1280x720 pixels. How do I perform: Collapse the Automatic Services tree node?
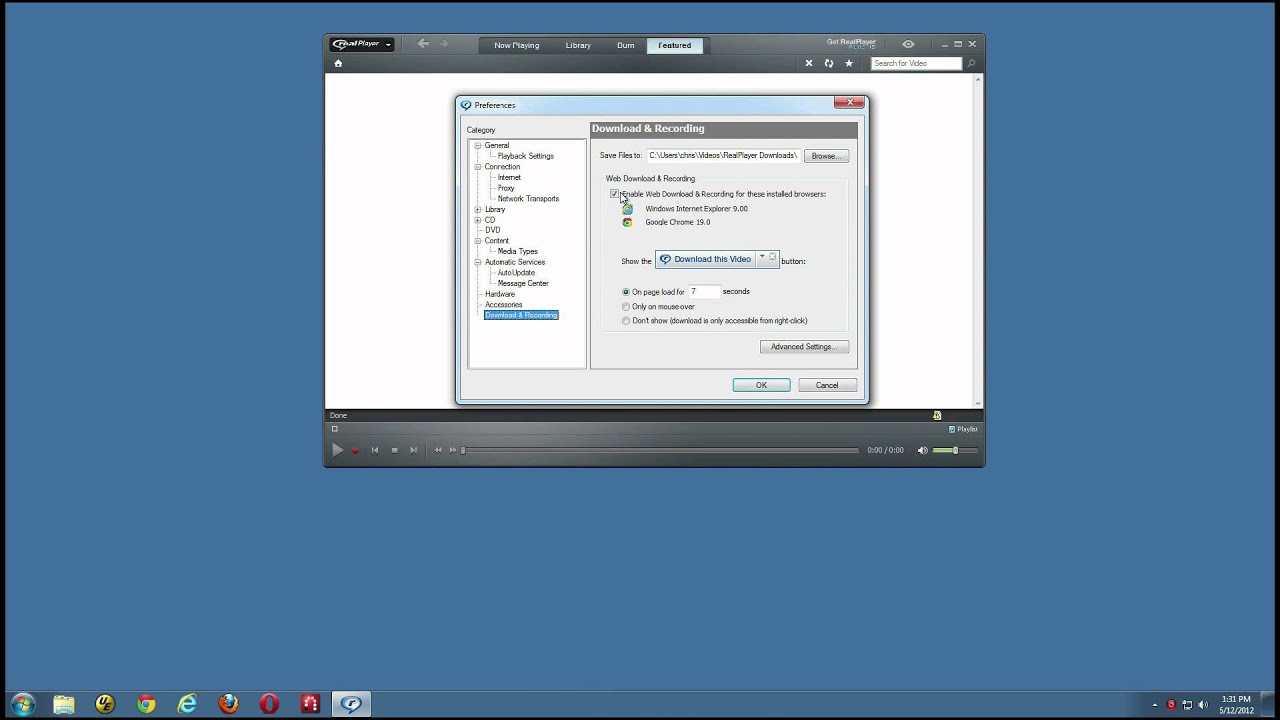click(x=478, y=262)
